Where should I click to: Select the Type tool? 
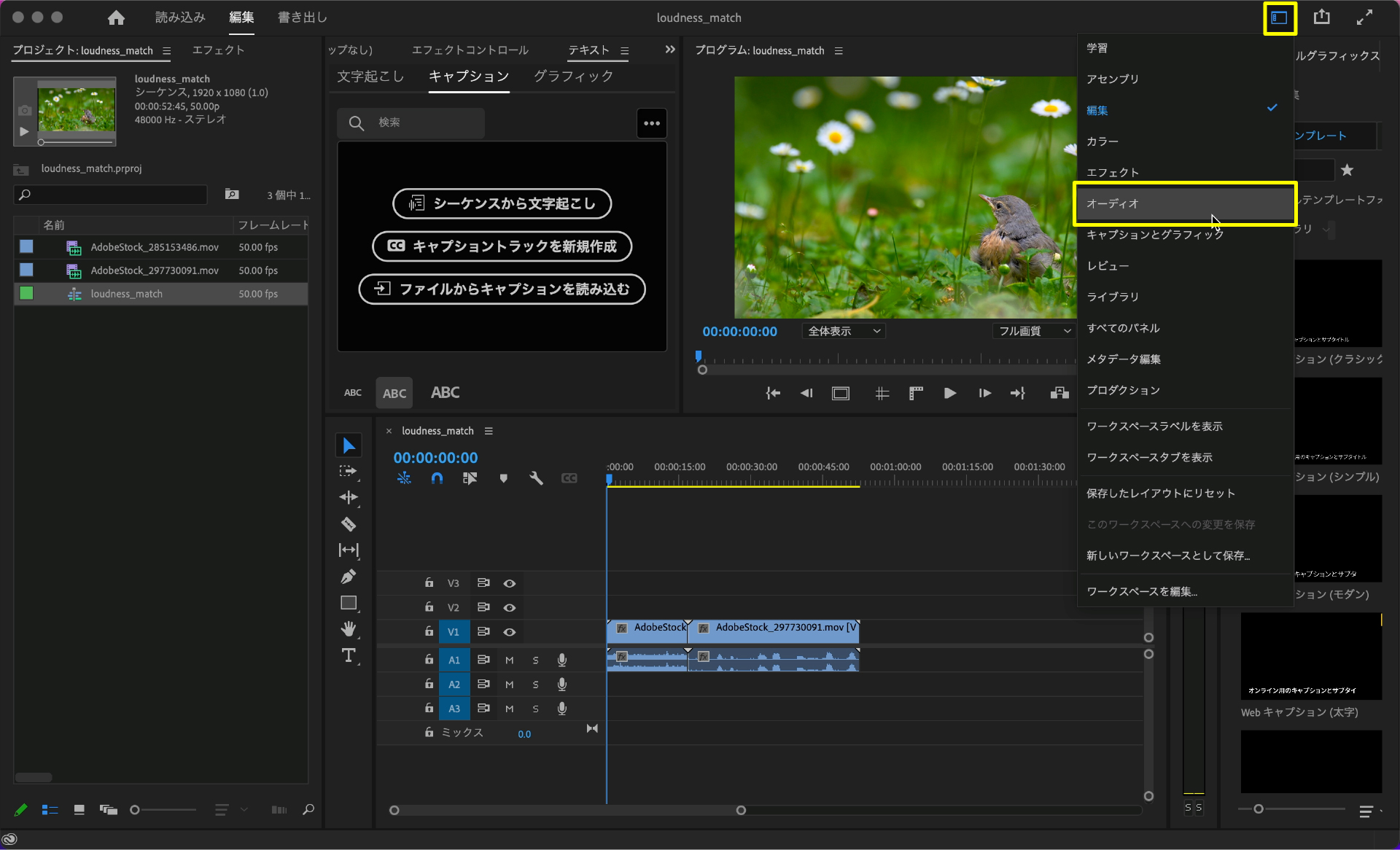click(349, 655)
